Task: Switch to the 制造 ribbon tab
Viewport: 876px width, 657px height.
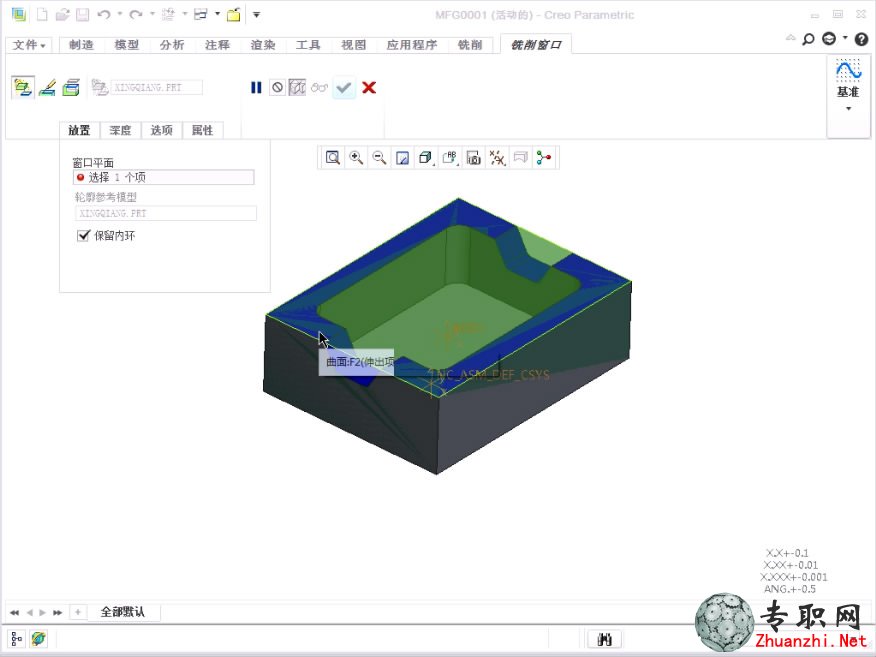Action: click(x=82, y=45)
